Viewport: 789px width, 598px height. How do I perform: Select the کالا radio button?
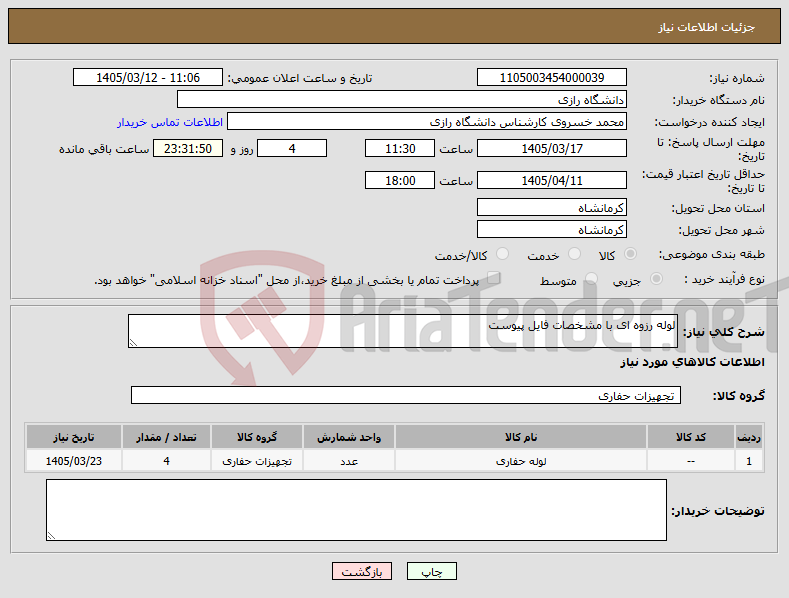[x=630, y=254]
